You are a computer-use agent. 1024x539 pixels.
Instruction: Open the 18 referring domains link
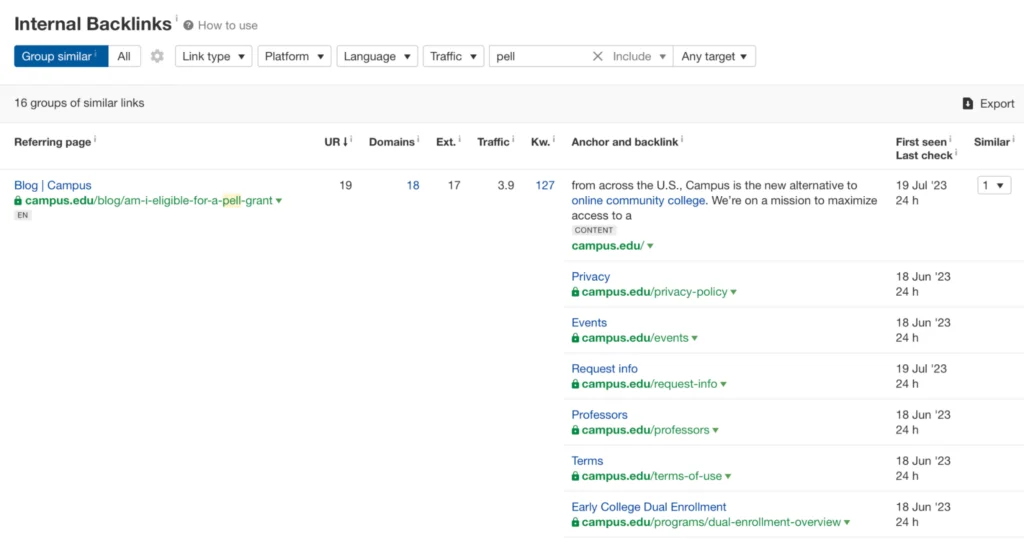(413, 186)
